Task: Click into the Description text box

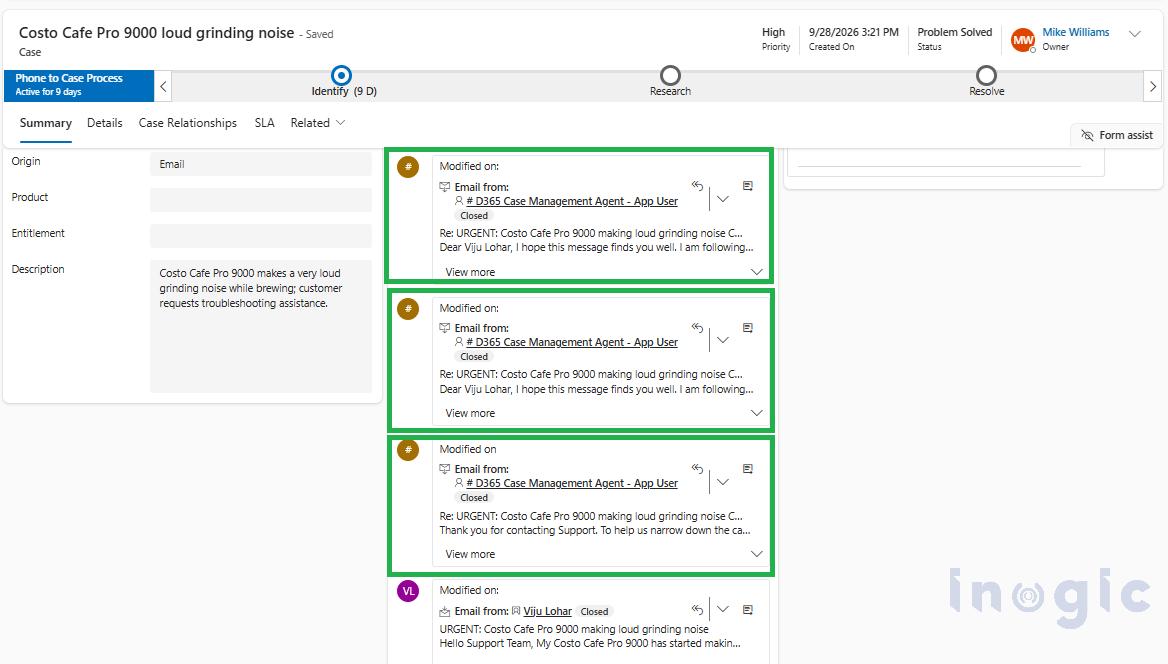Action: pyautogui.click(x=261, y=326)
